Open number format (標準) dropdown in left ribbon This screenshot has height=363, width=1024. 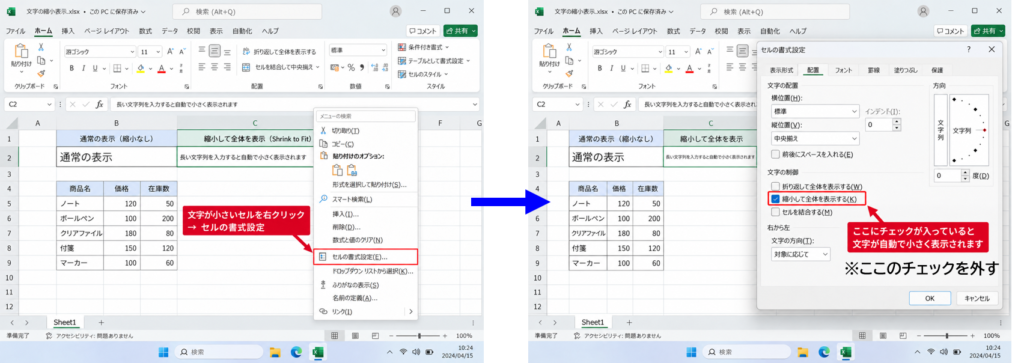point(383,51)
